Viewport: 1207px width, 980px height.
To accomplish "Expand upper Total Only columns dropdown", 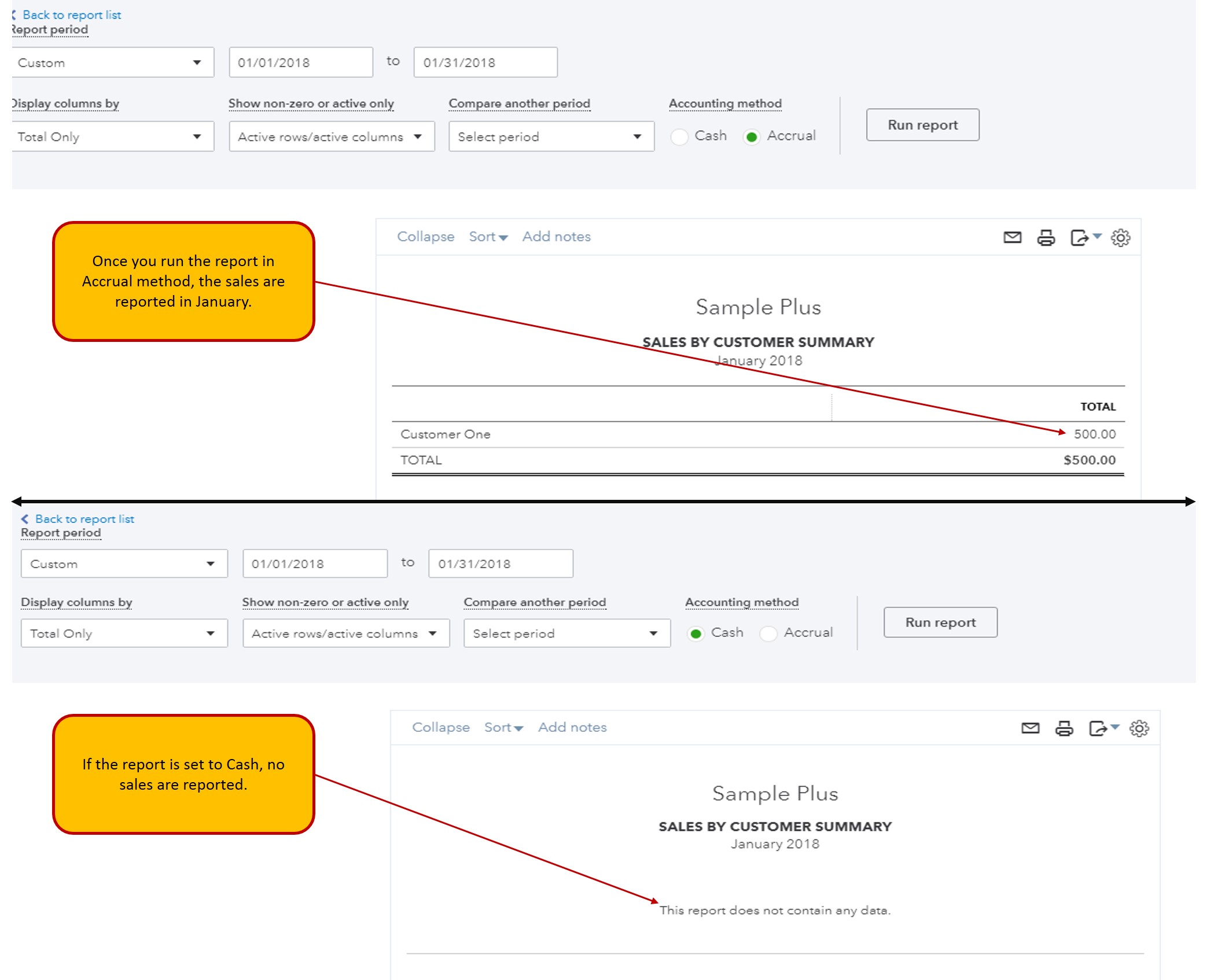I will (113, 137).
